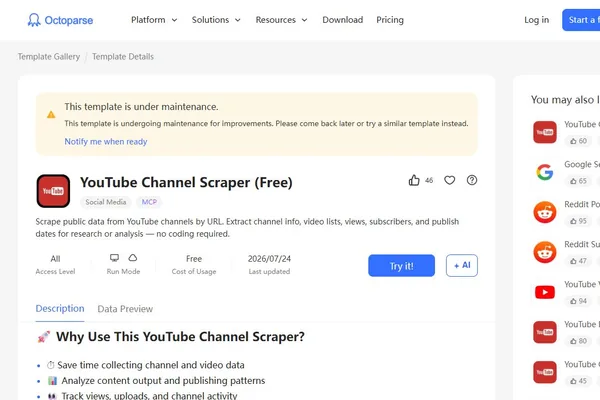Click the like count 46
The height and width of the screenshot is (400, 600).
click(x=429, y=180)
